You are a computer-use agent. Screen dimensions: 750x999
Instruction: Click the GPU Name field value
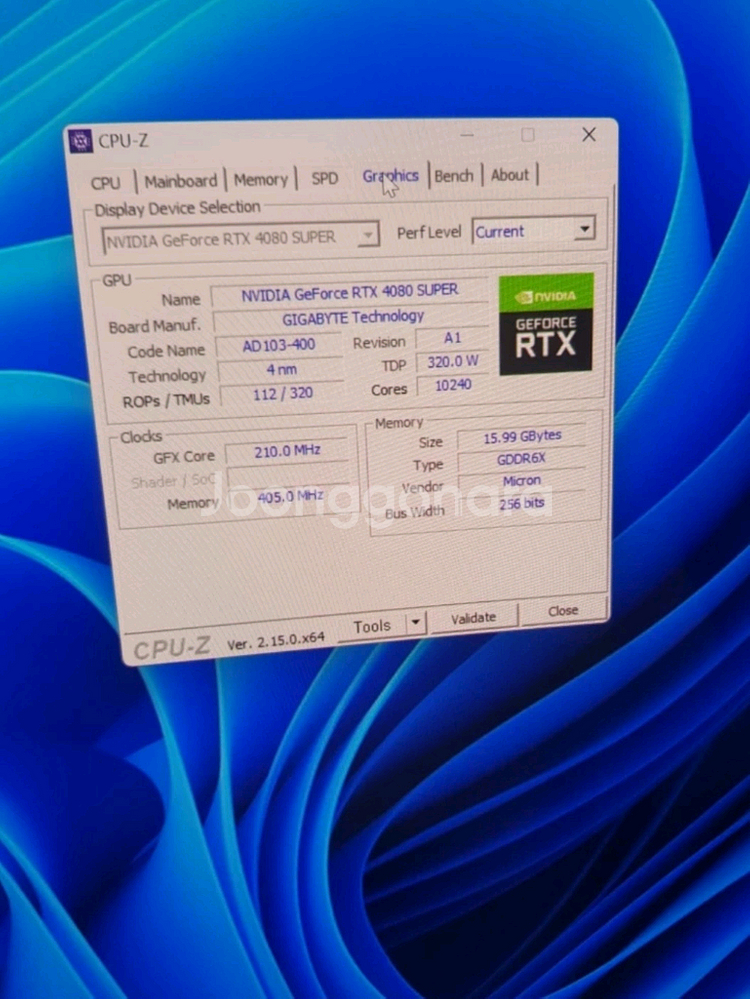pos(349,293)
